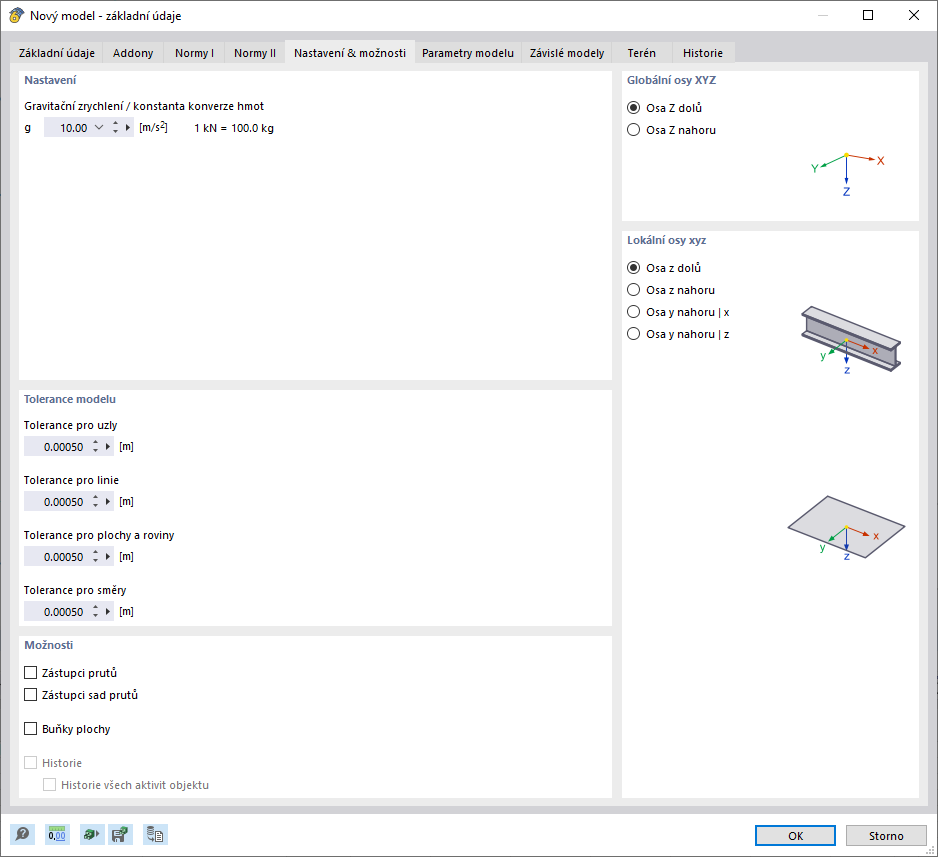The height and width of the screenshot is (857, 938).
Task: Open units and decimal places settings icon
Action: point(57,834)
